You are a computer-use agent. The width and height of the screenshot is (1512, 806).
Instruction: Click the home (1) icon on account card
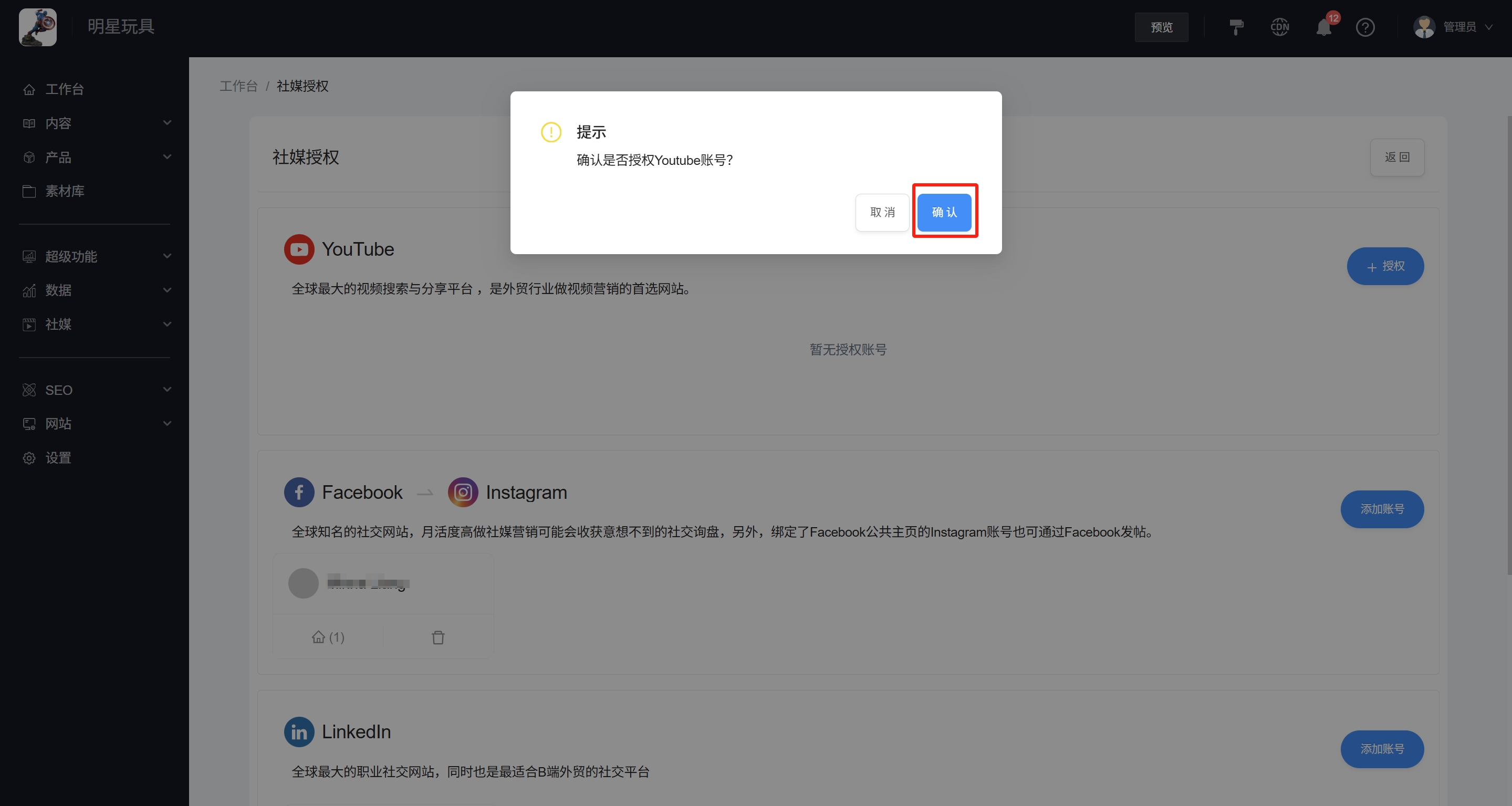pos(328,637)
